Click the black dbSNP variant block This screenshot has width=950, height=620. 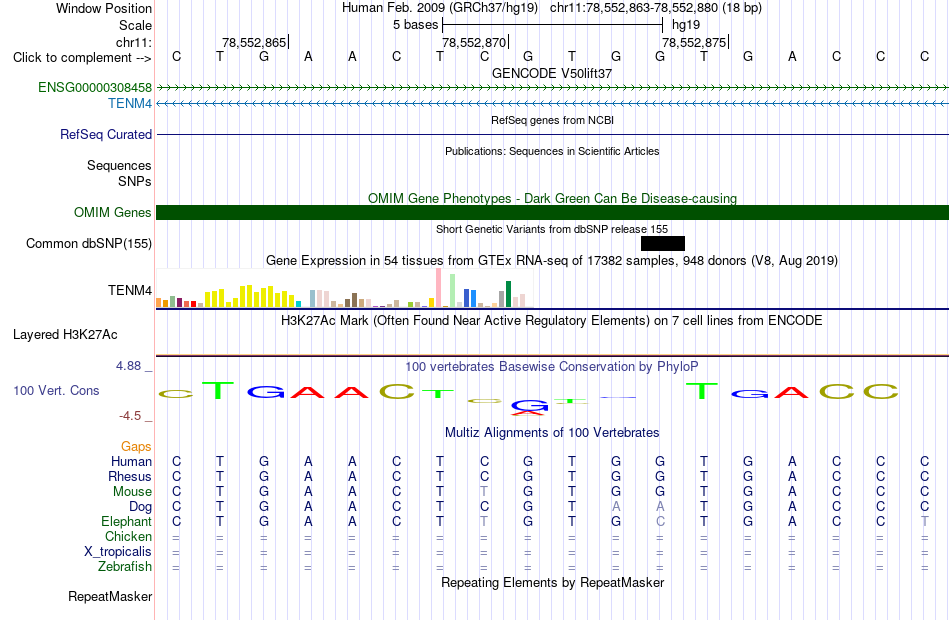[x=663, y=244]
